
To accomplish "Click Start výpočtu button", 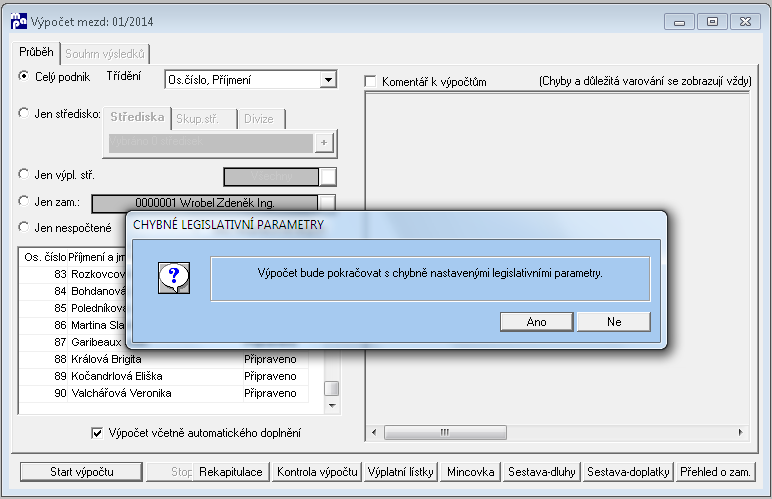I will (82, 472).
